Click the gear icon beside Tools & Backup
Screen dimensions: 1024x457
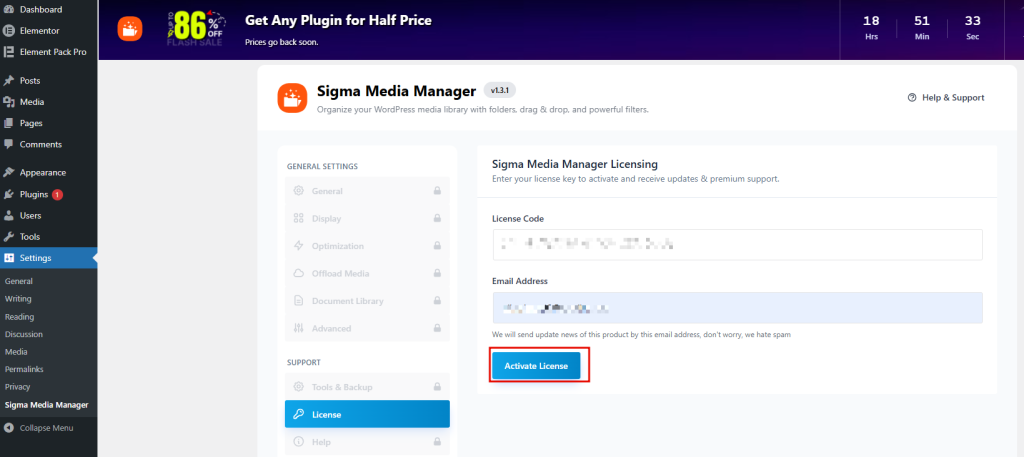coord(298,386)
